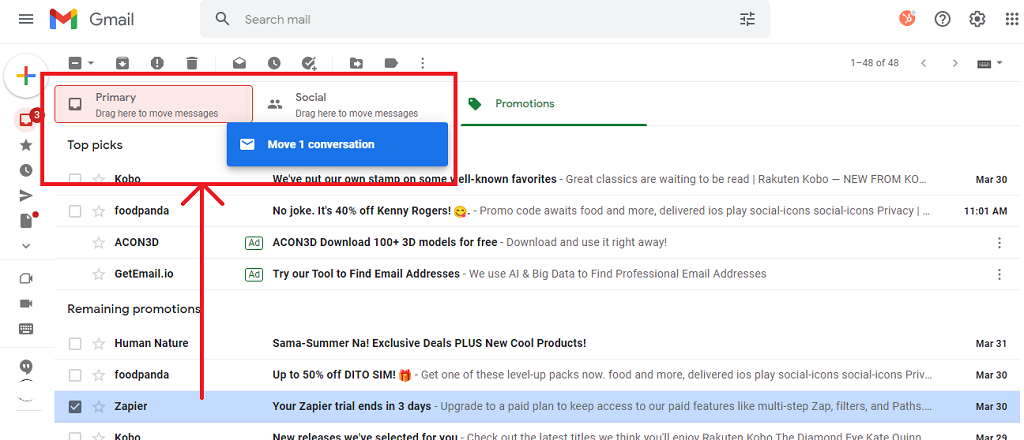Compose a new email with plus button
Image resolution: width=1024 pixels, height=440 pixels.
click(25, 76)
